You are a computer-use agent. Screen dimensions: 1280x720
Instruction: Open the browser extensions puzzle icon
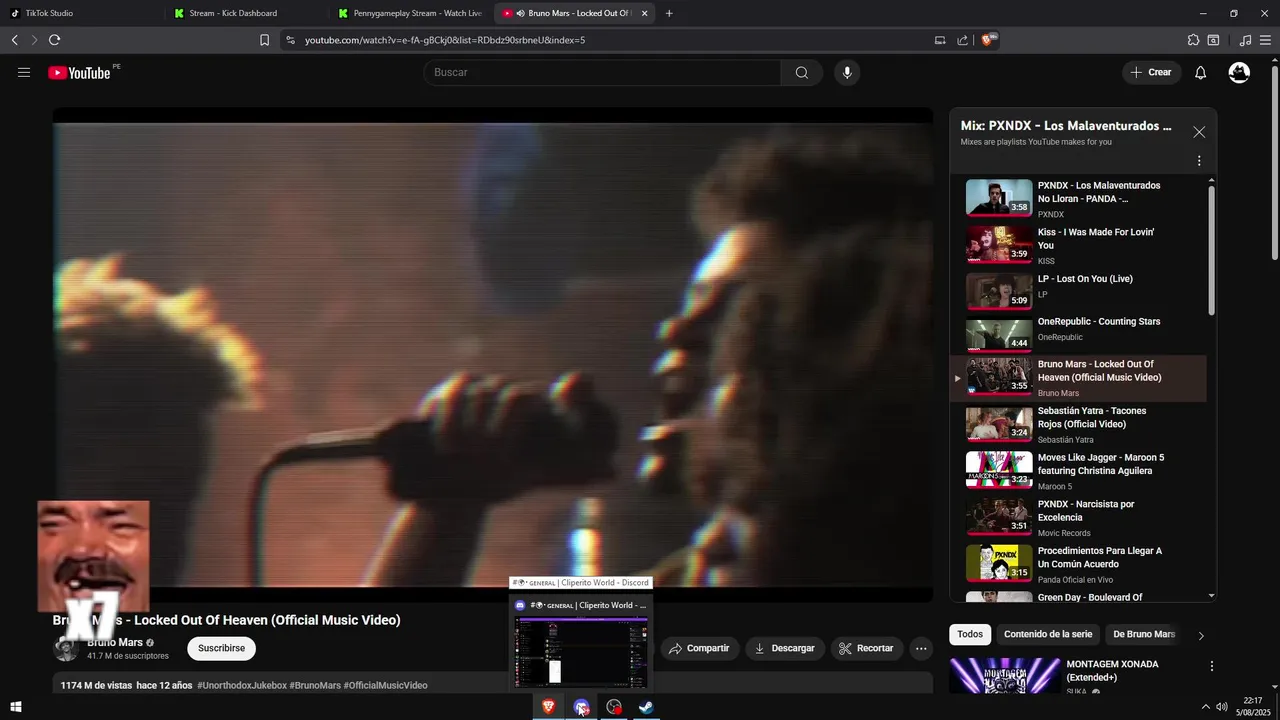1193,40
